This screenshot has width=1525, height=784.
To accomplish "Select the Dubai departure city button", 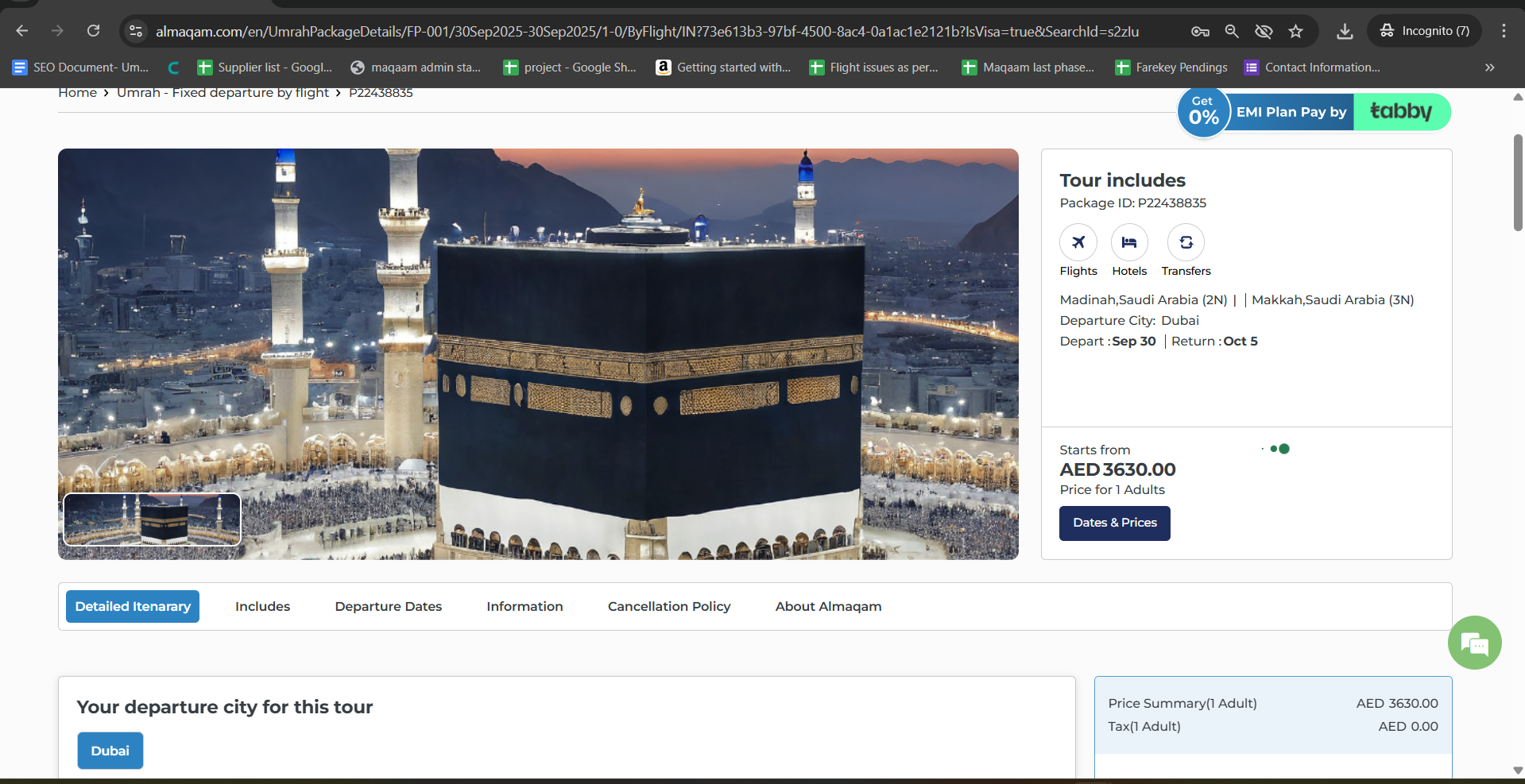I will coord(110,751).
